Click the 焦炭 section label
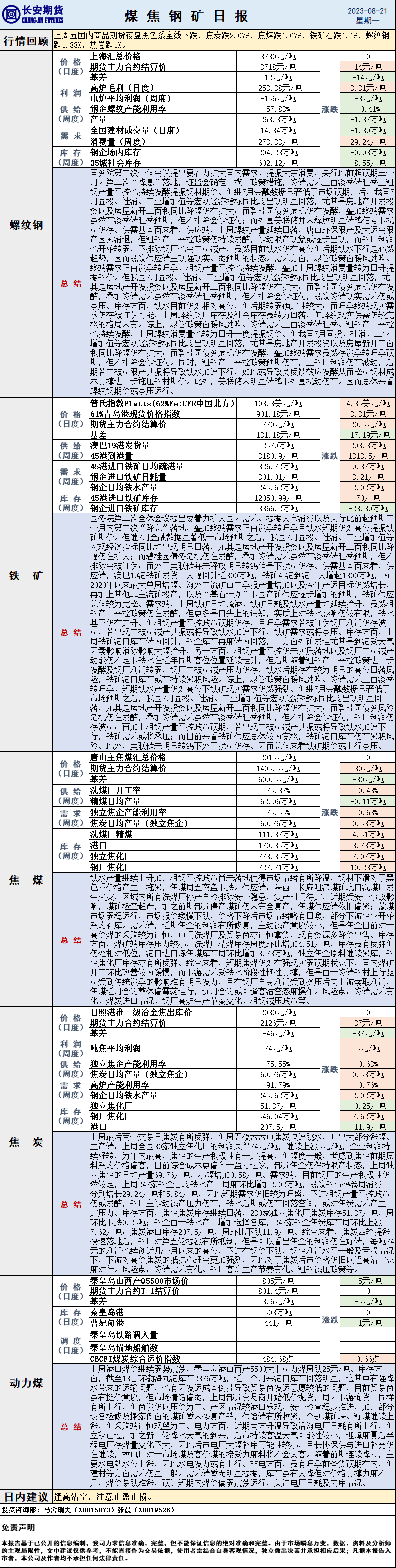 [26, 1141]
